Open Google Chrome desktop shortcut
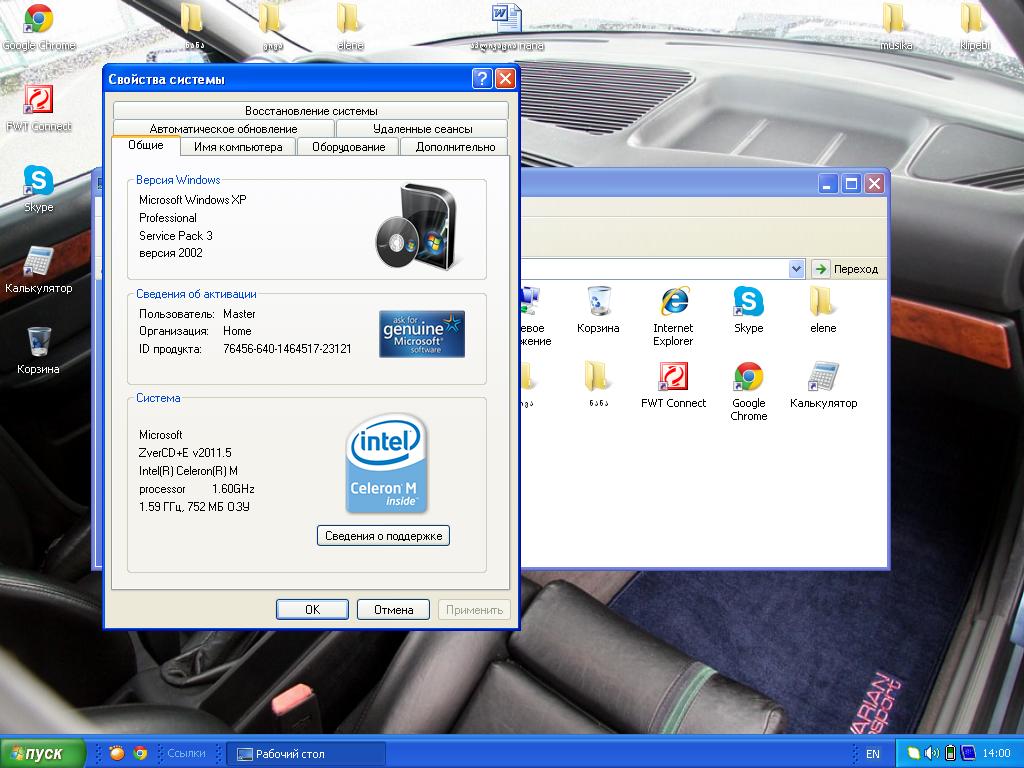 tap(38, 20)
